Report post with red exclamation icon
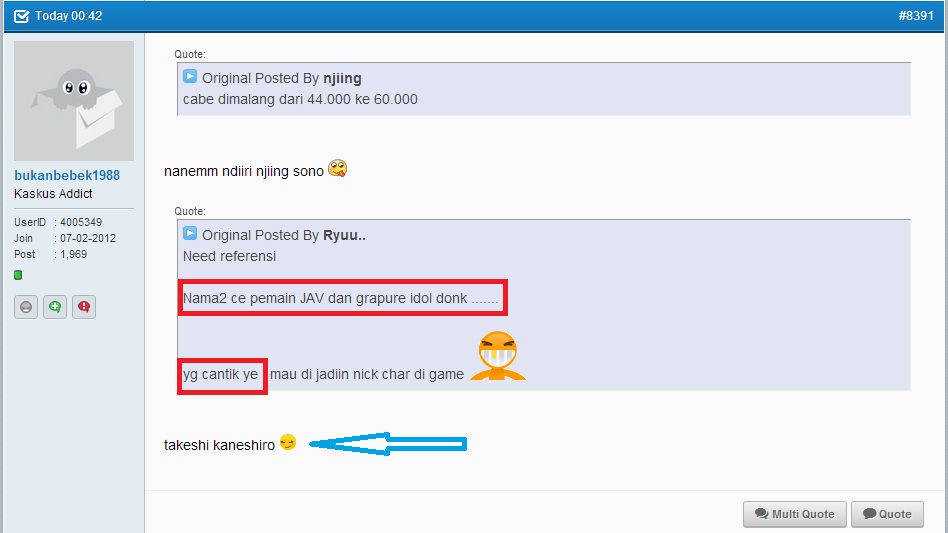The image size is (948, 533). [84, 307]
